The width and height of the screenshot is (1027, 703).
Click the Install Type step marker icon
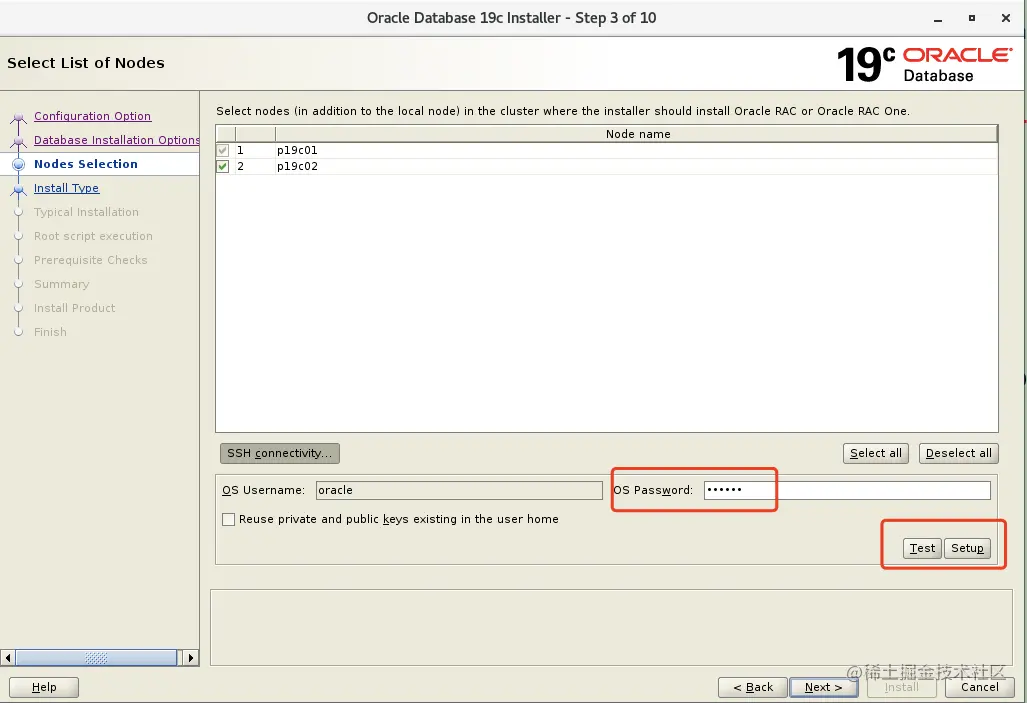18,190
